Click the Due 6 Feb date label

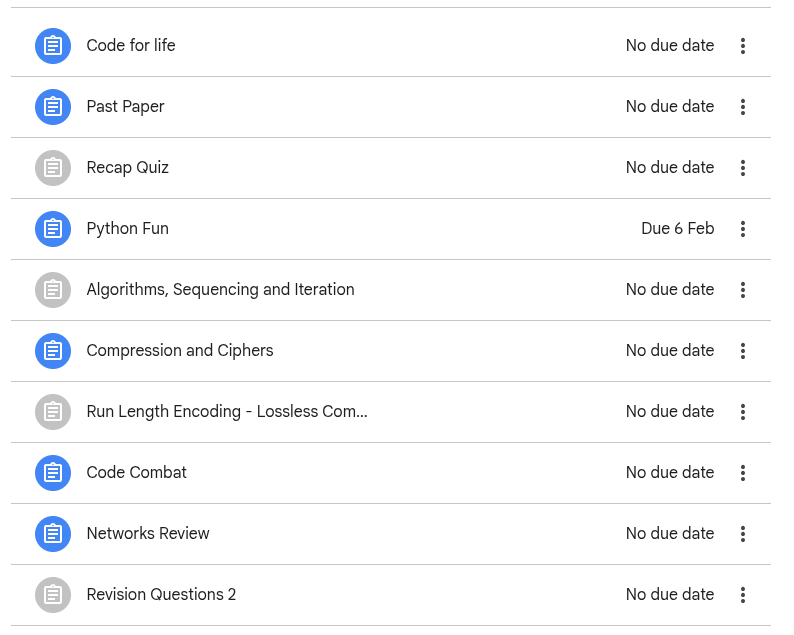point(678,229)
